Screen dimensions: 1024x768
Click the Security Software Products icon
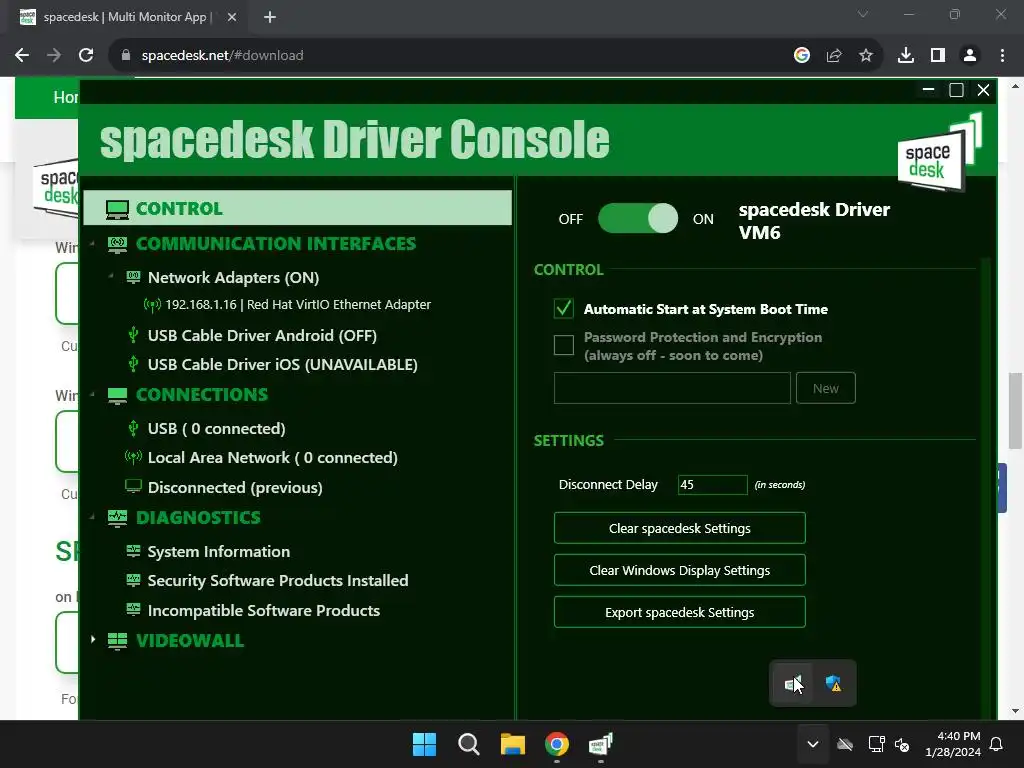(133, 580)
